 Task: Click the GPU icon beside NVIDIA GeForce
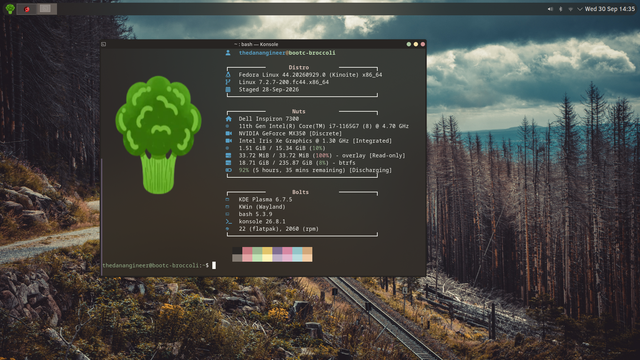[228, 133]
